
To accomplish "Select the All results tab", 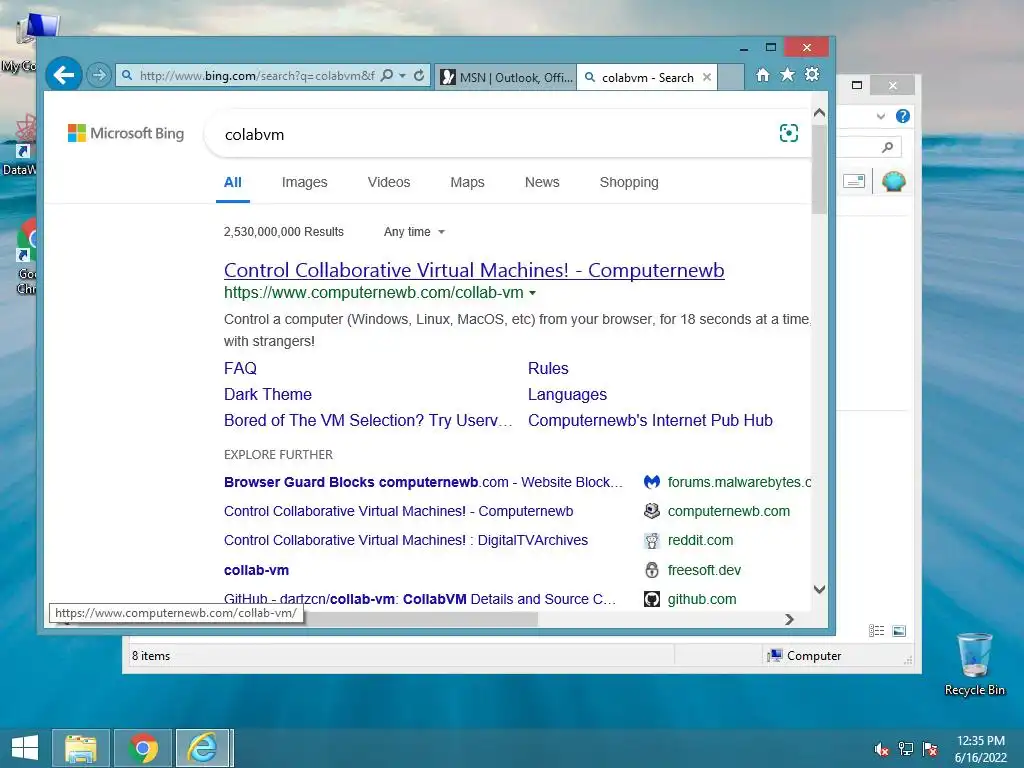I will (232, 182).
